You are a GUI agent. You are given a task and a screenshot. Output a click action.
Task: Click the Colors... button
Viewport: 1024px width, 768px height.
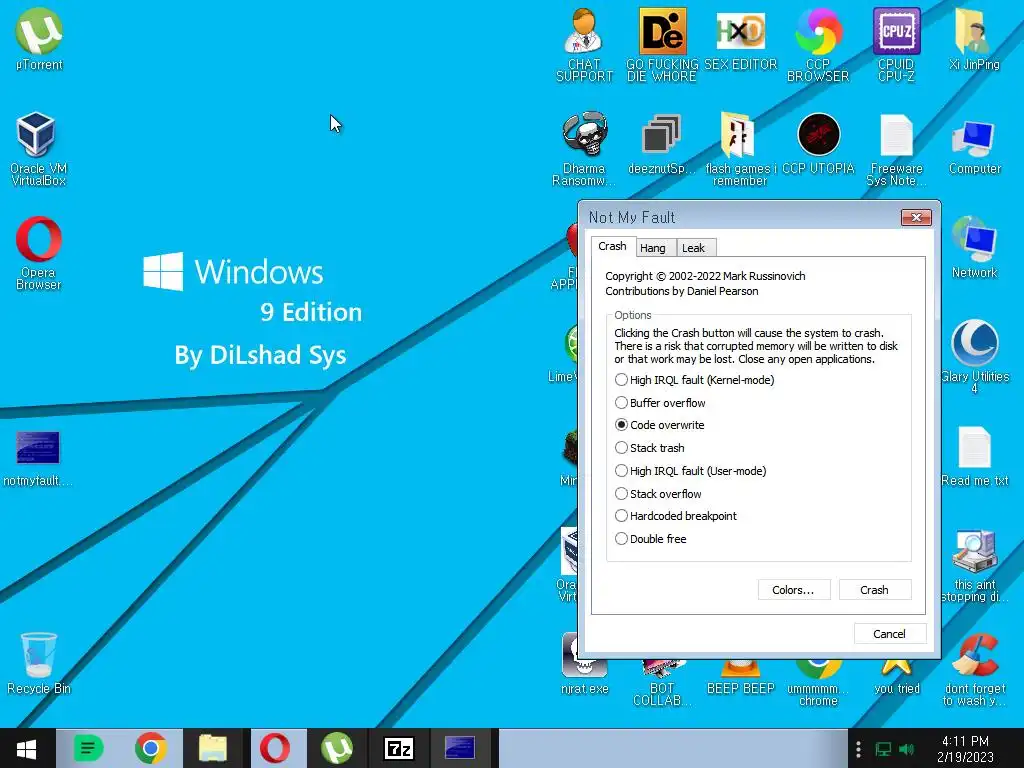[x=793, y=590]
